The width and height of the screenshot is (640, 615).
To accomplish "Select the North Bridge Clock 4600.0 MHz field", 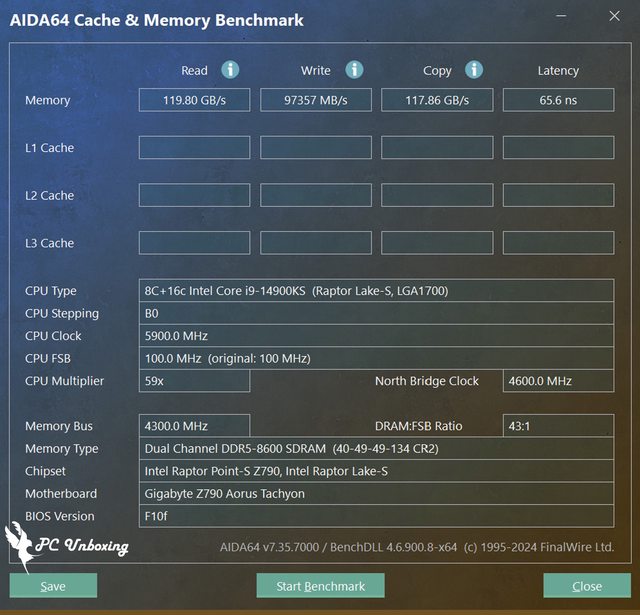I will point(557,381).
